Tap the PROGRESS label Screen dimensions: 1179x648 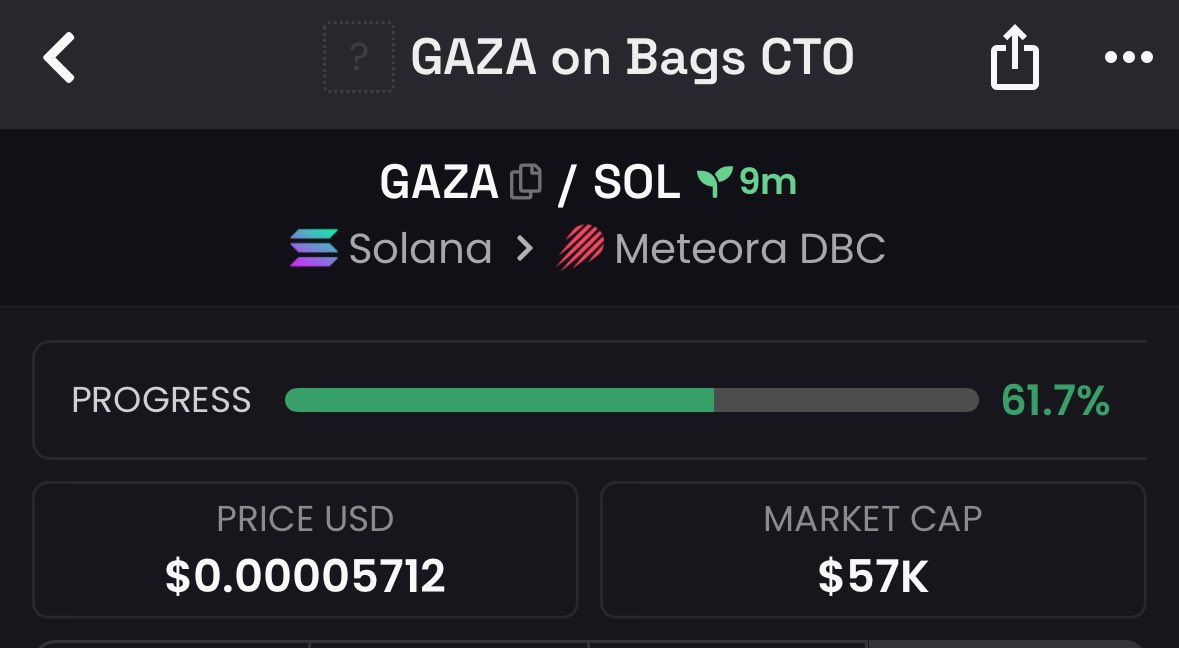click(161, 400)
